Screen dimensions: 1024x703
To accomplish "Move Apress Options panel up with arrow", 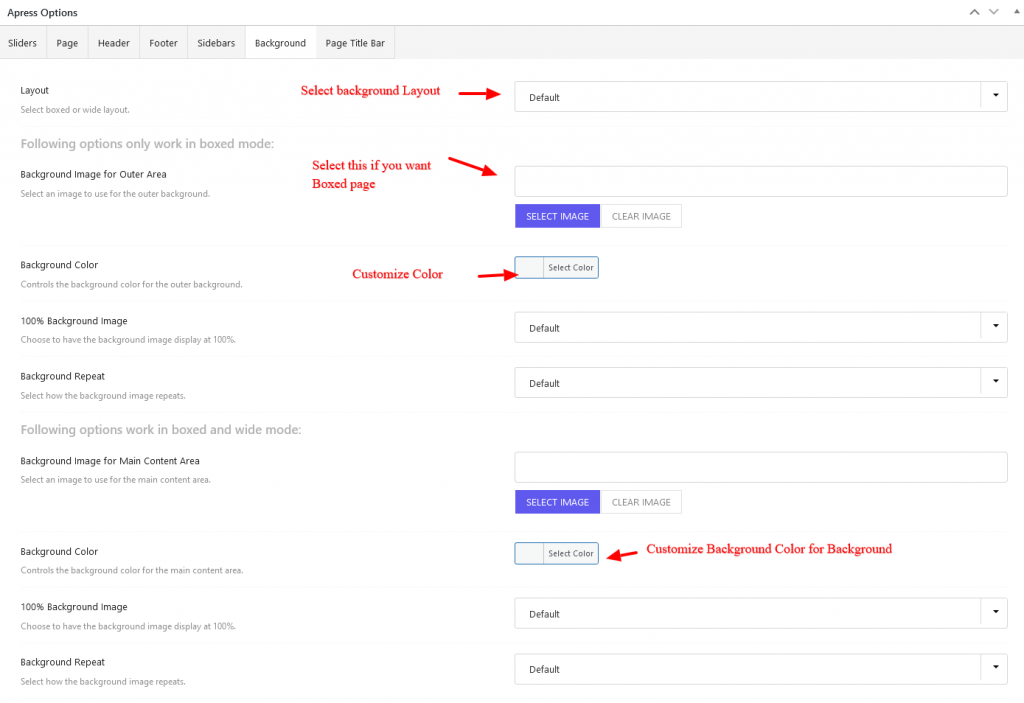I will tap(972, 12).
